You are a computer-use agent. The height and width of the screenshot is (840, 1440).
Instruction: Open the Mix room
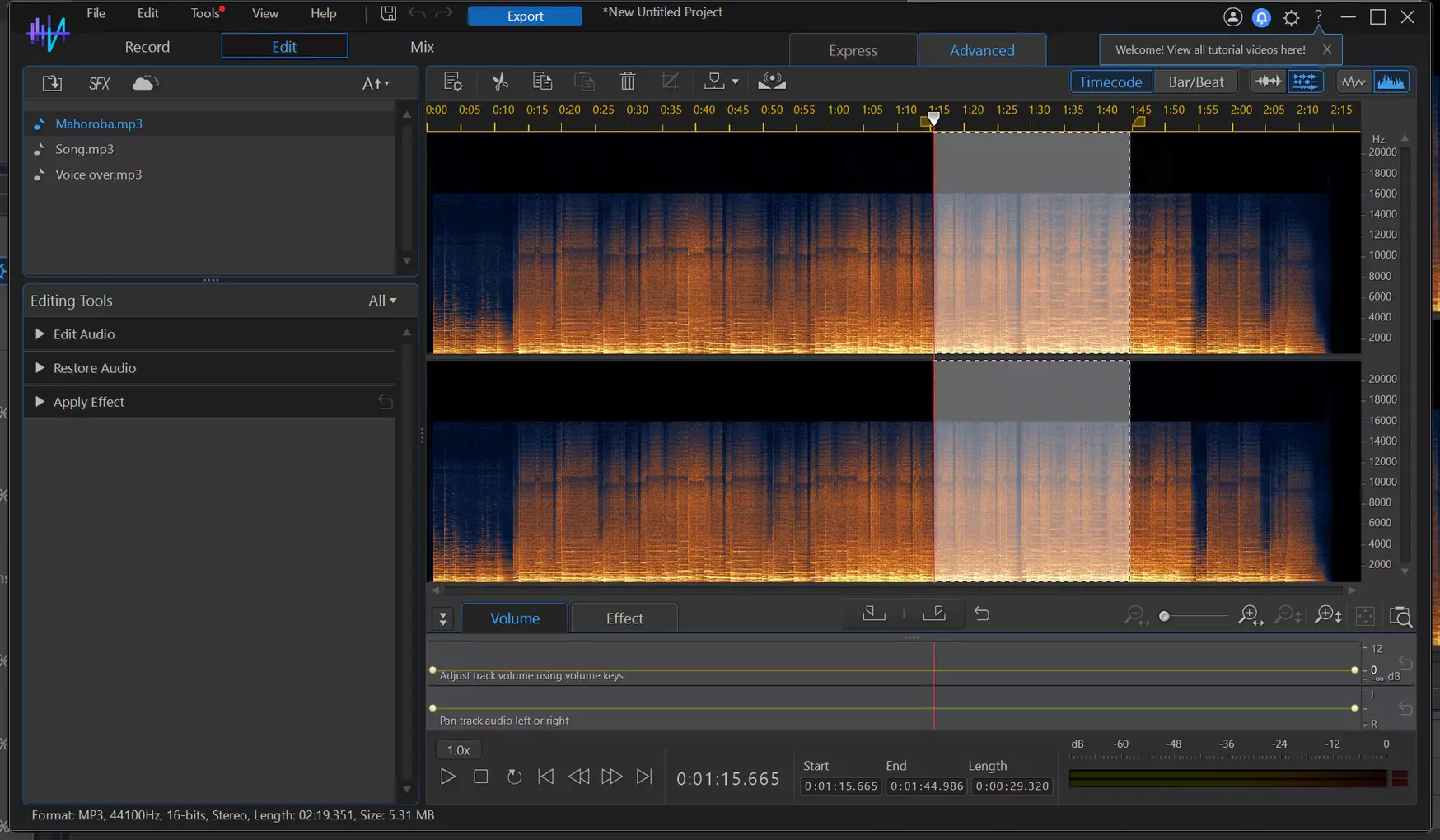(422, 47)
